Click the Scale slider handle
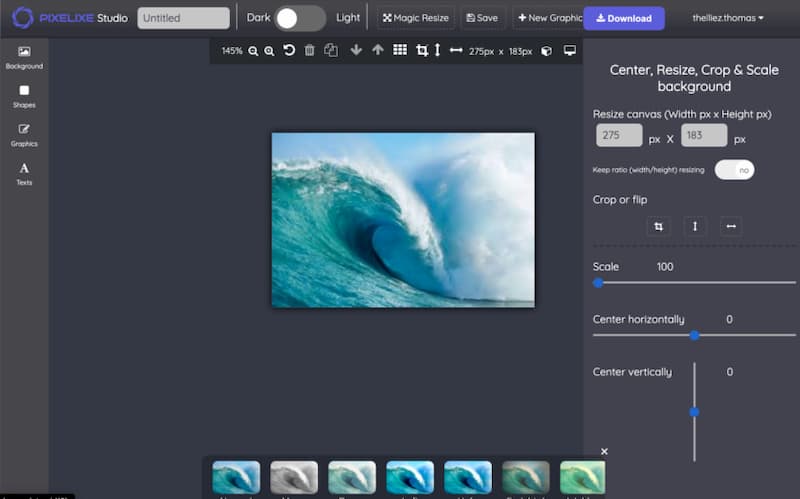The image size is (800, 499). (x=598, y=283)
